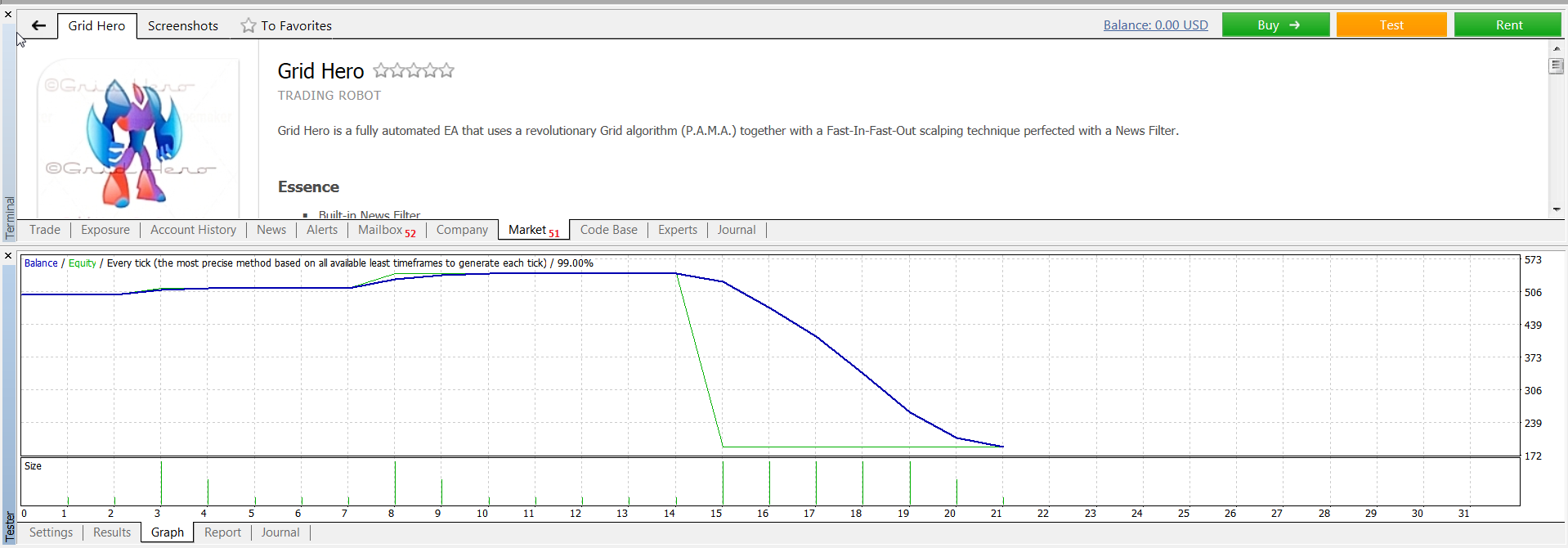Click the description scrollbar thumb
This screenshot has height=548, width=1568.
[x=1557, y=66]
